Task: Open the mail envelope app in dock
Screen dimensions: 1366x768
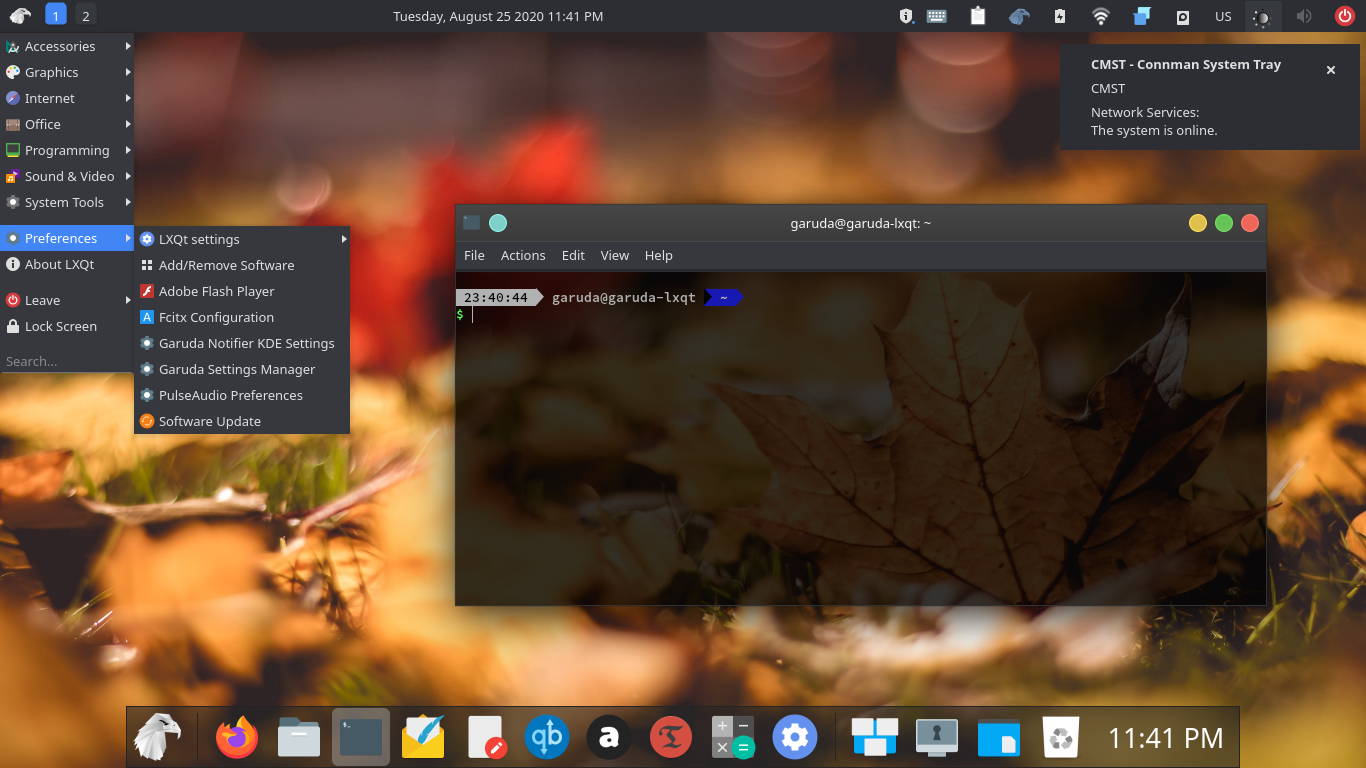Action: (423, 738)
